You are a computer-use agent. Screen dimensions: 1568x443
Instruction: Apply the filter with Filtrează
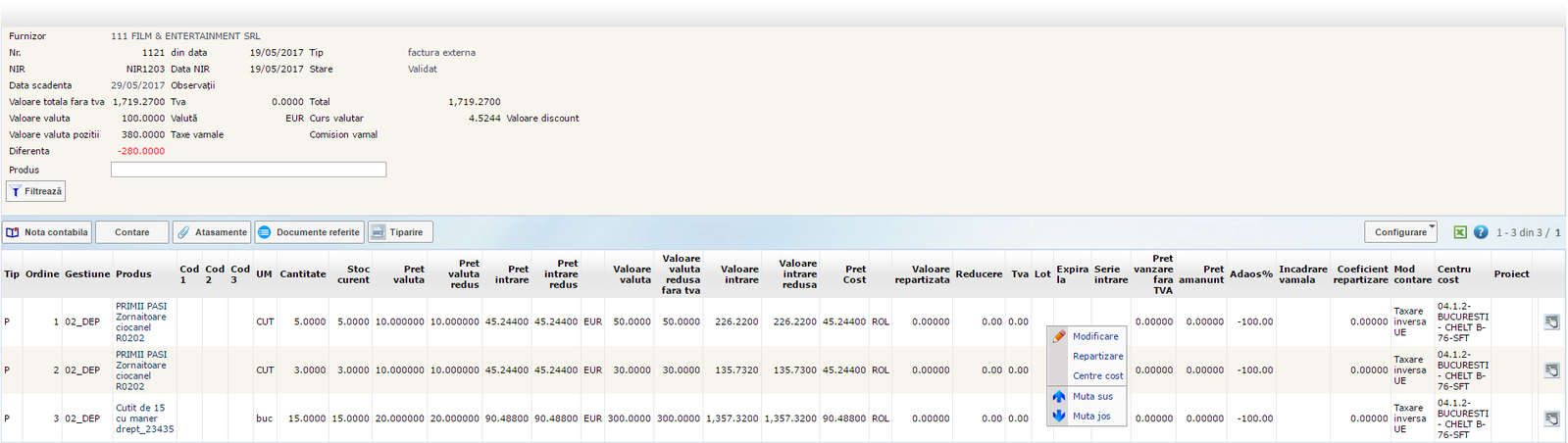tap(36, 191)
